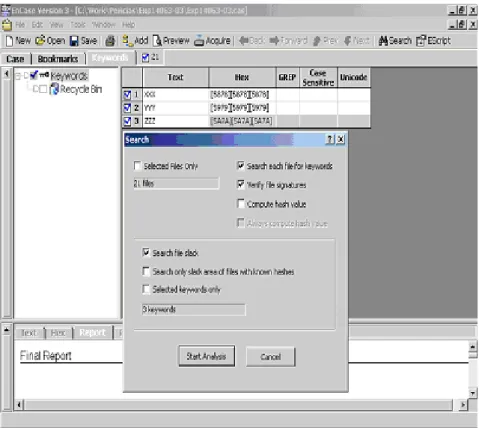Enable the Selected Files Only checkbox
The width and height of the screenshot is (479, 428).
point(137,166)
